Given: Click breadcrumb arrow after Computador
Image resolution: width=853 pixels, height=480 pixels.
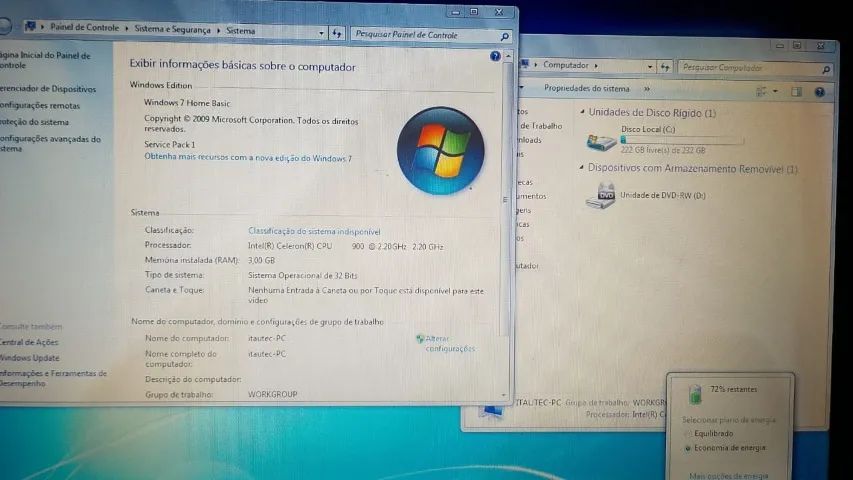Looking at the screenshot, I should point(596,65).
